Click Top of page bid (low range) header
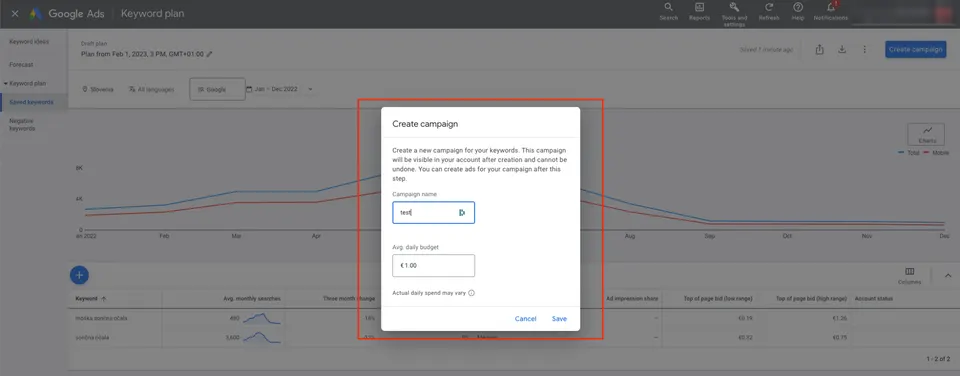 coord(718,299)
